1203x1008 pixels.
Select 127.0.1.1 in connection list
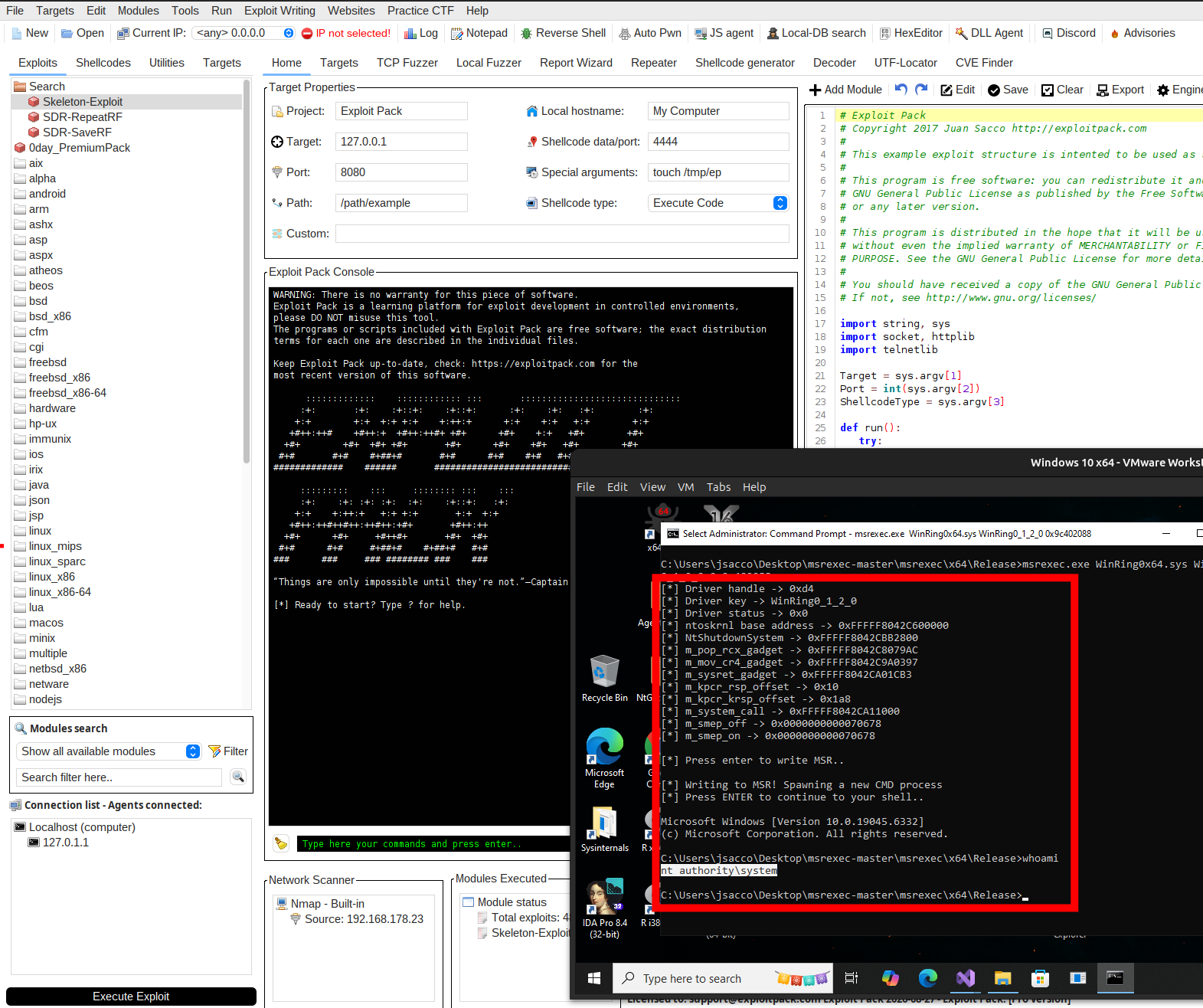click(58, 843)
